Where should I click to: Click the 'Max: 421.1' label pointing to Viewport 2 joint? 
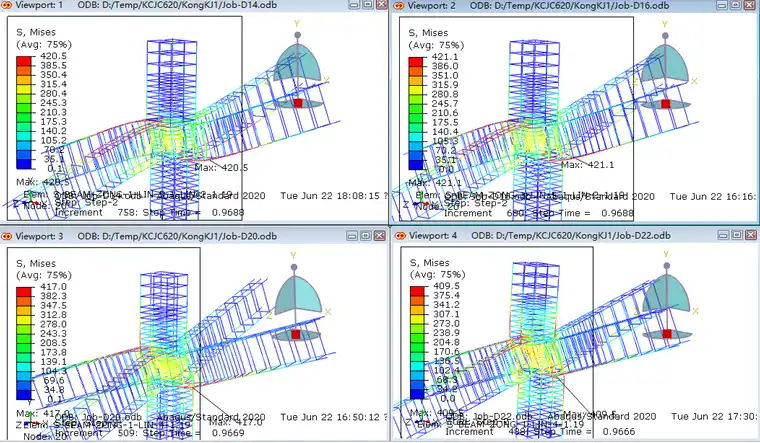(x=587, y=165)
